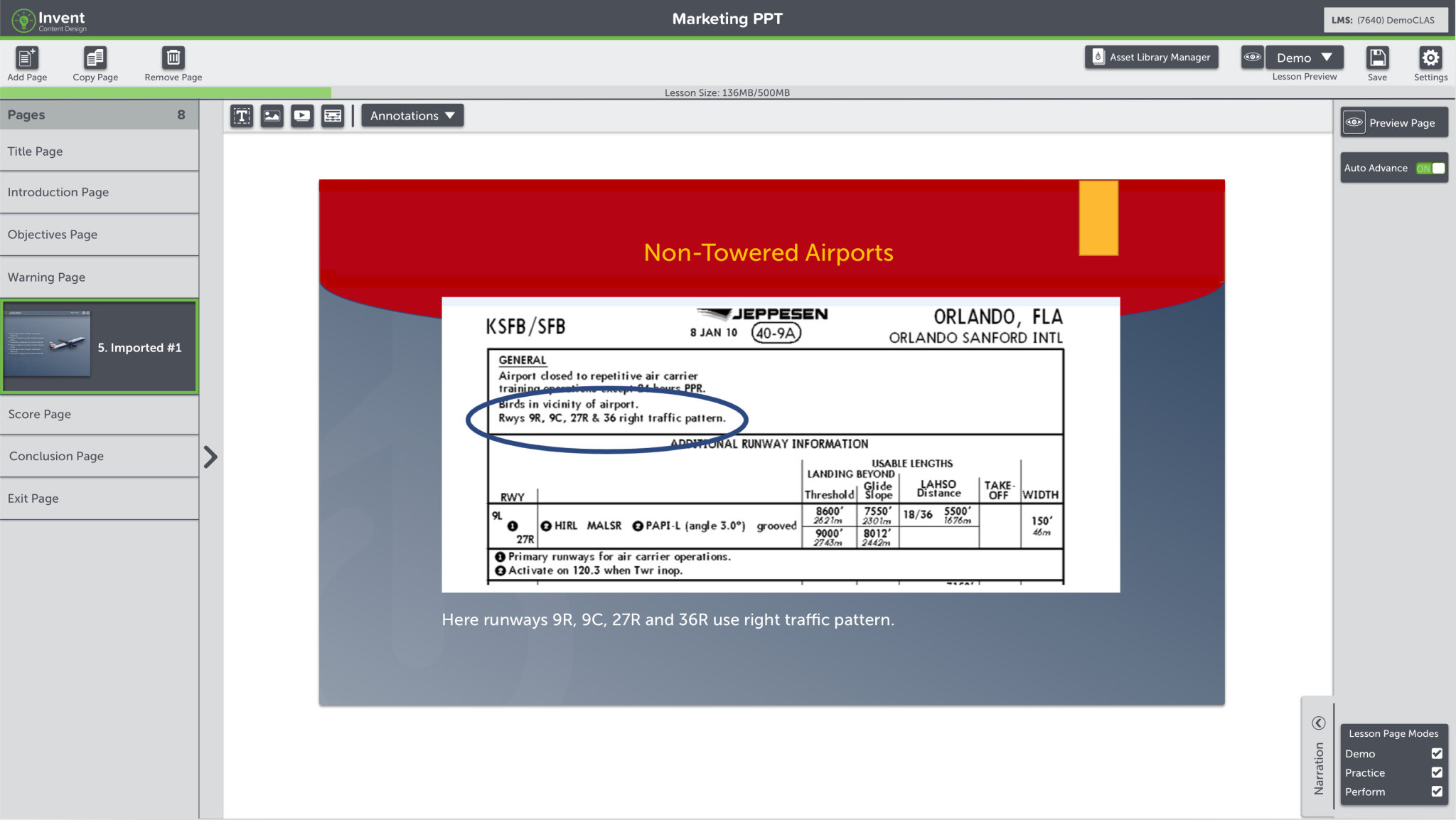The height and width of the screenshot is (820, 1456).
Task: Uncheck the Practice lesson page mode
Action: (1437, 772)
